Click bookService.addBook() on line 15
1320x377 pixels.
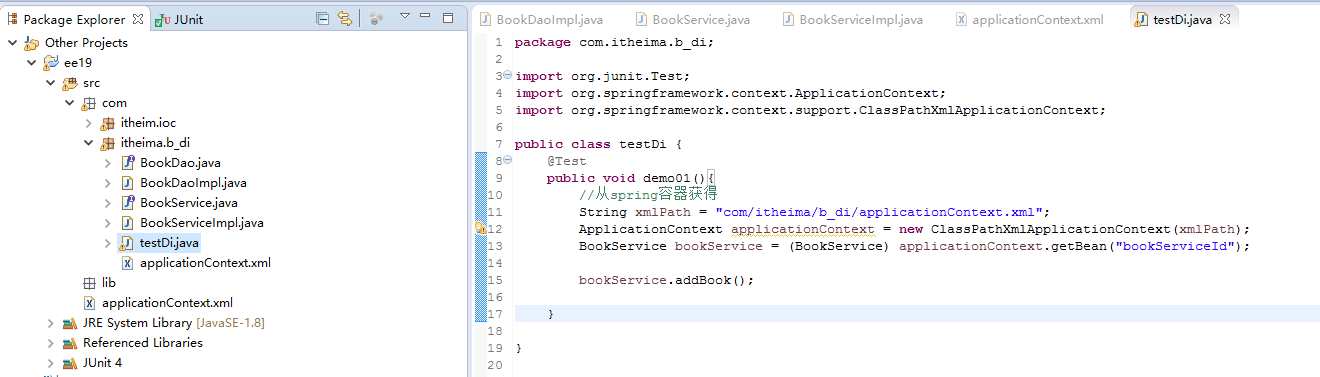(x=666, y=280)
